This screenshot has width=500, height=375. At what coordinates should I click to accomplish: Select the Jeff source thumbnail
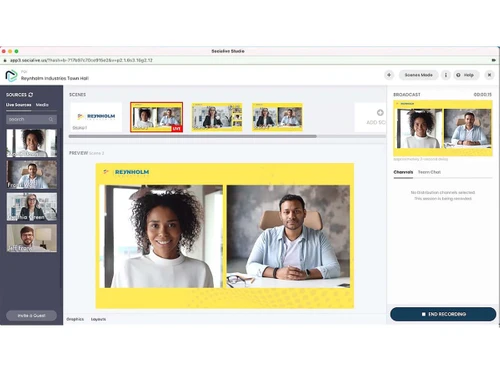32,238
